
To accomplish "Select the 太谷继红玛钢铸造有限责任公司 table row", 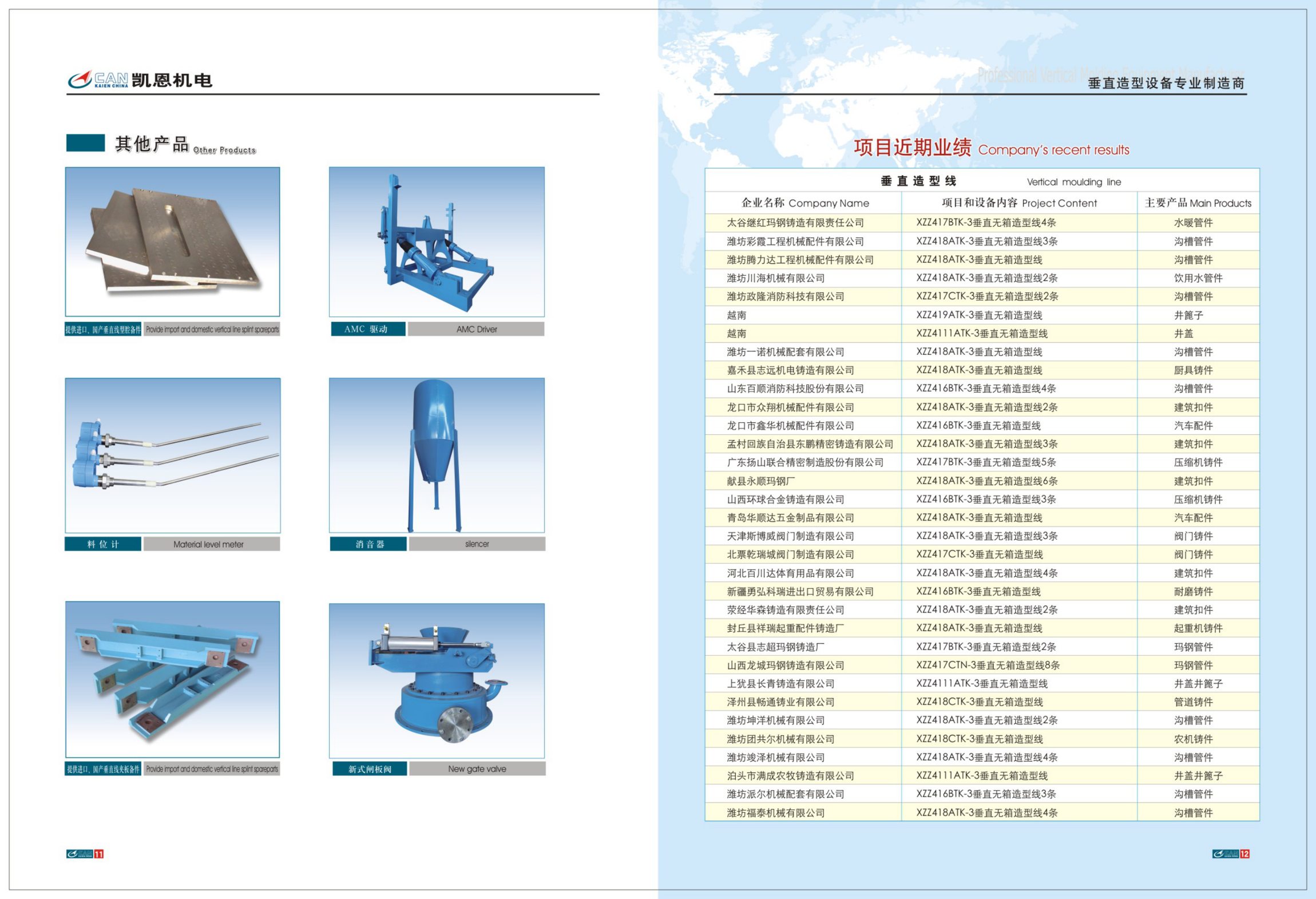I will click(982, 223).
